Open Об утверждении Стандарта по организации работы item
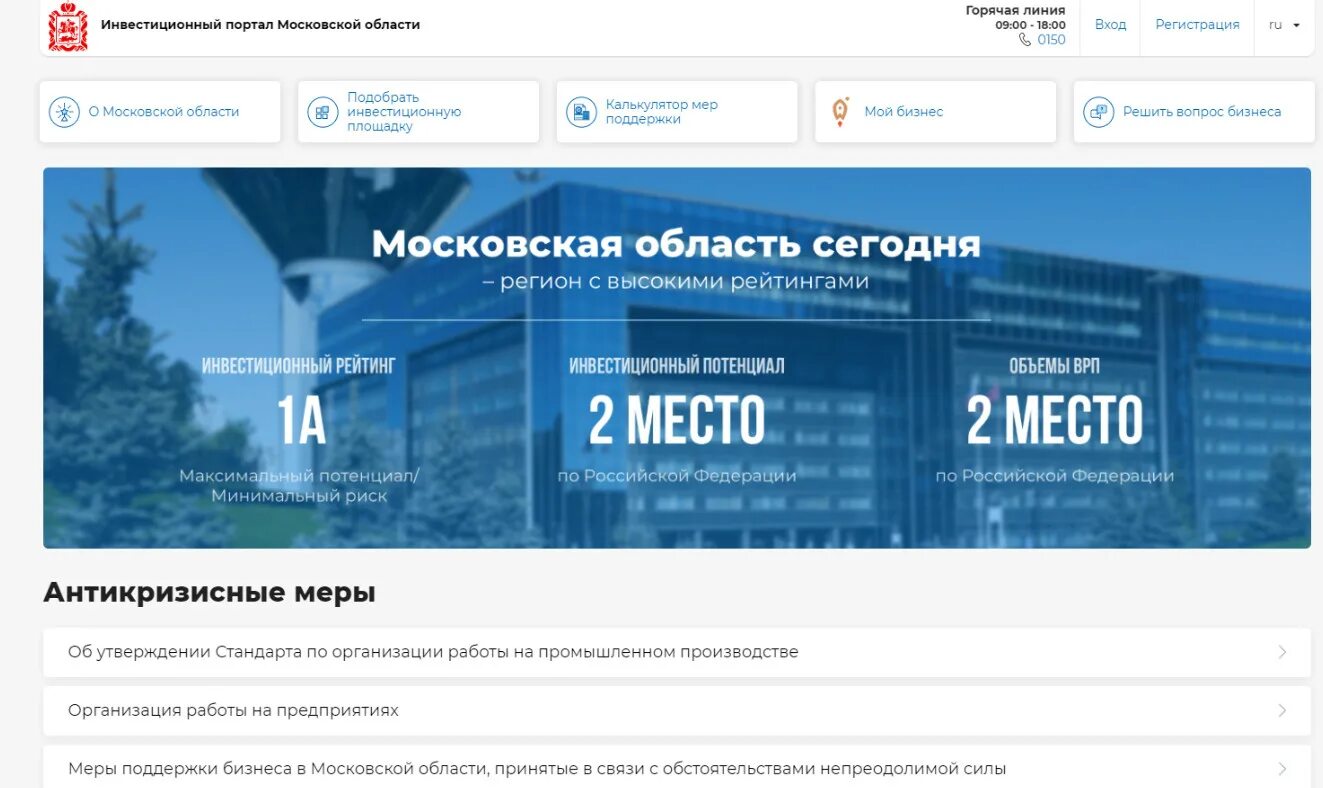The width and height of the screenshot is (1323, 788). click(677, 652)
